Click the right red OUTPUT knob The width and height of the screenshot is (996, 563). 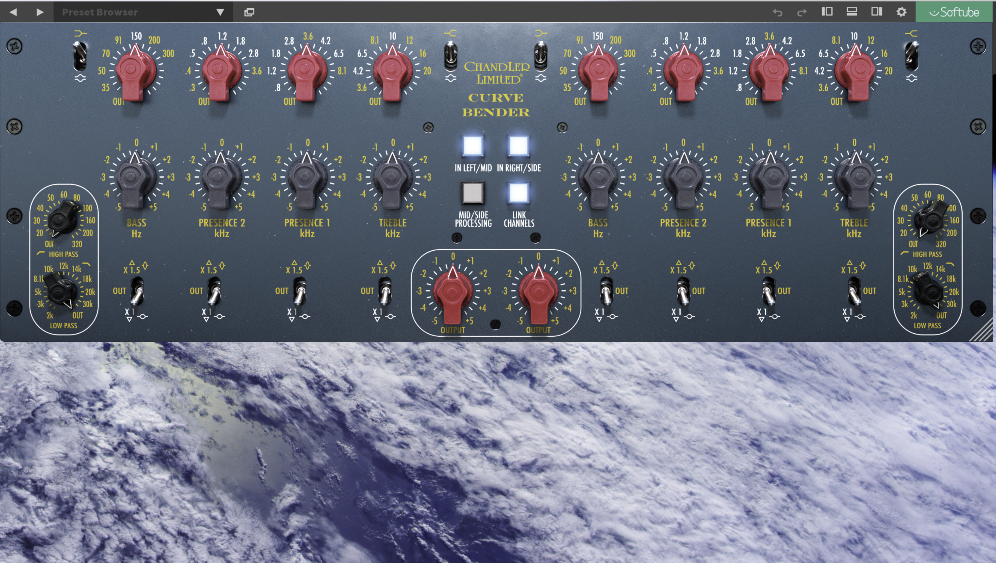click(x=538, y=294)
